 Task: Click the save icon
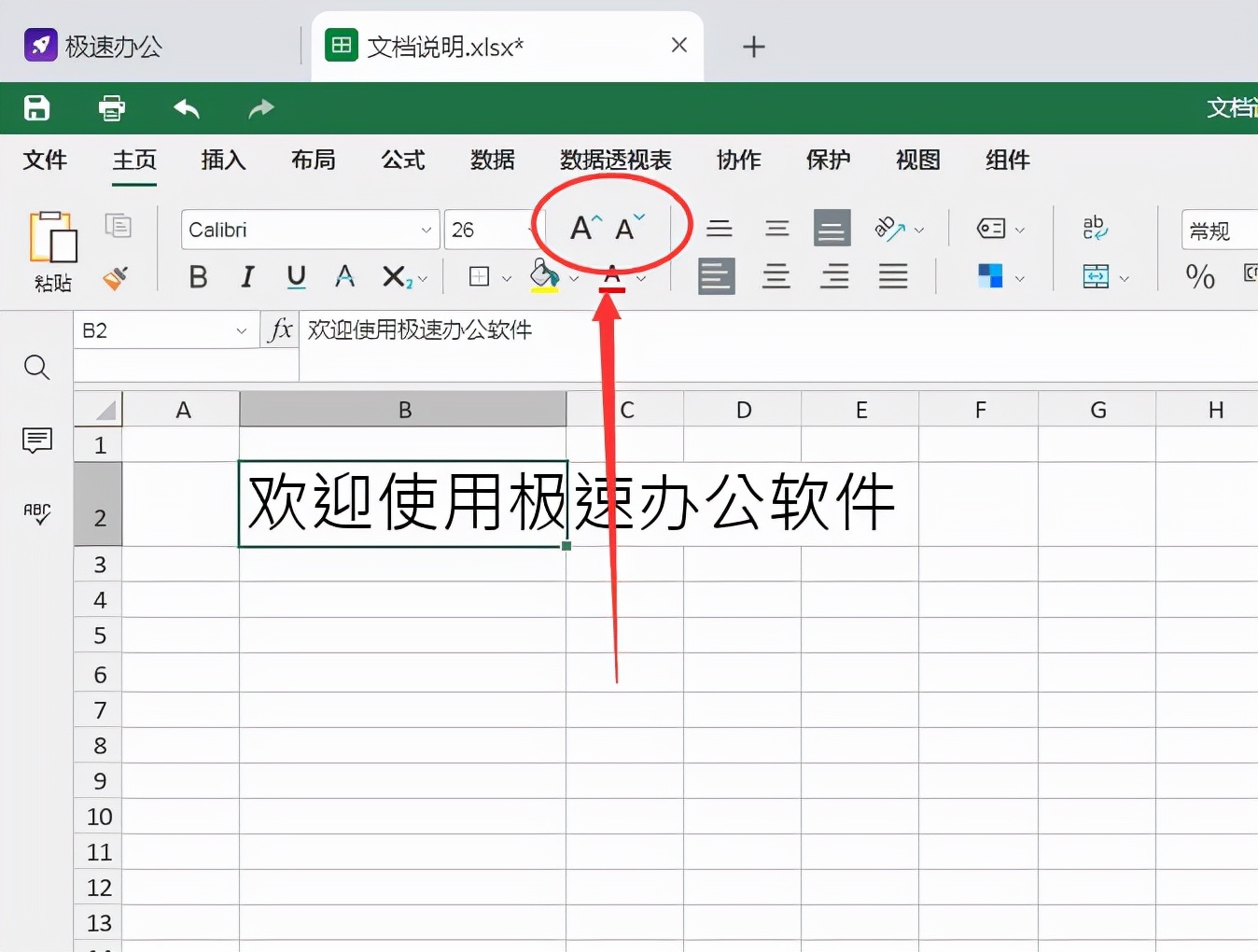36,108
